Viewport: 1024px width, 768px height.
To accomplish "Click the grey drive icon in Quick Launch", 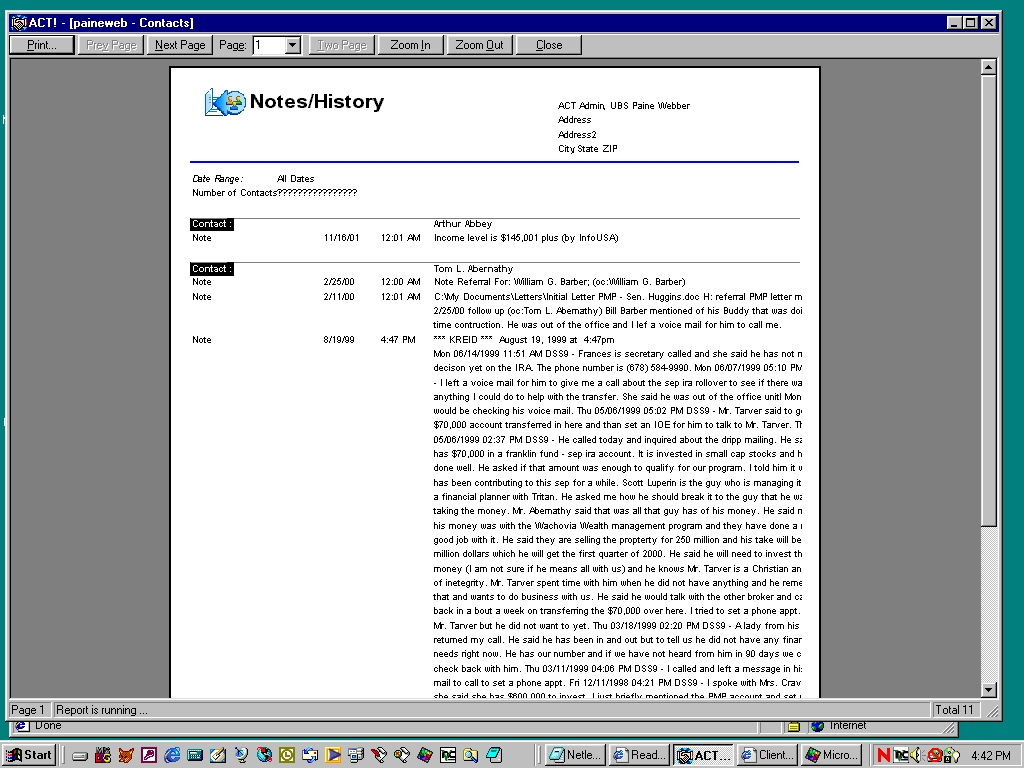I will point(80,756).
